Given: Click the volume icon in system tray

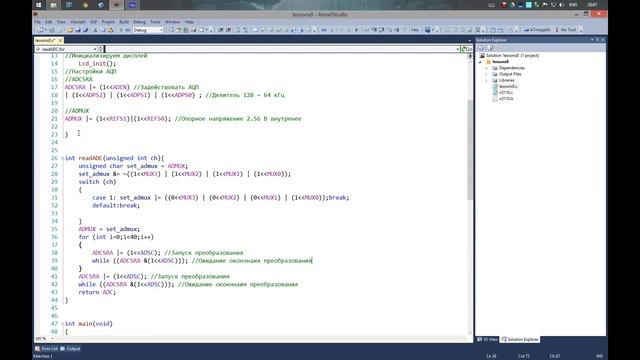Looking at the screenshot, I should (x=562, y=5).
